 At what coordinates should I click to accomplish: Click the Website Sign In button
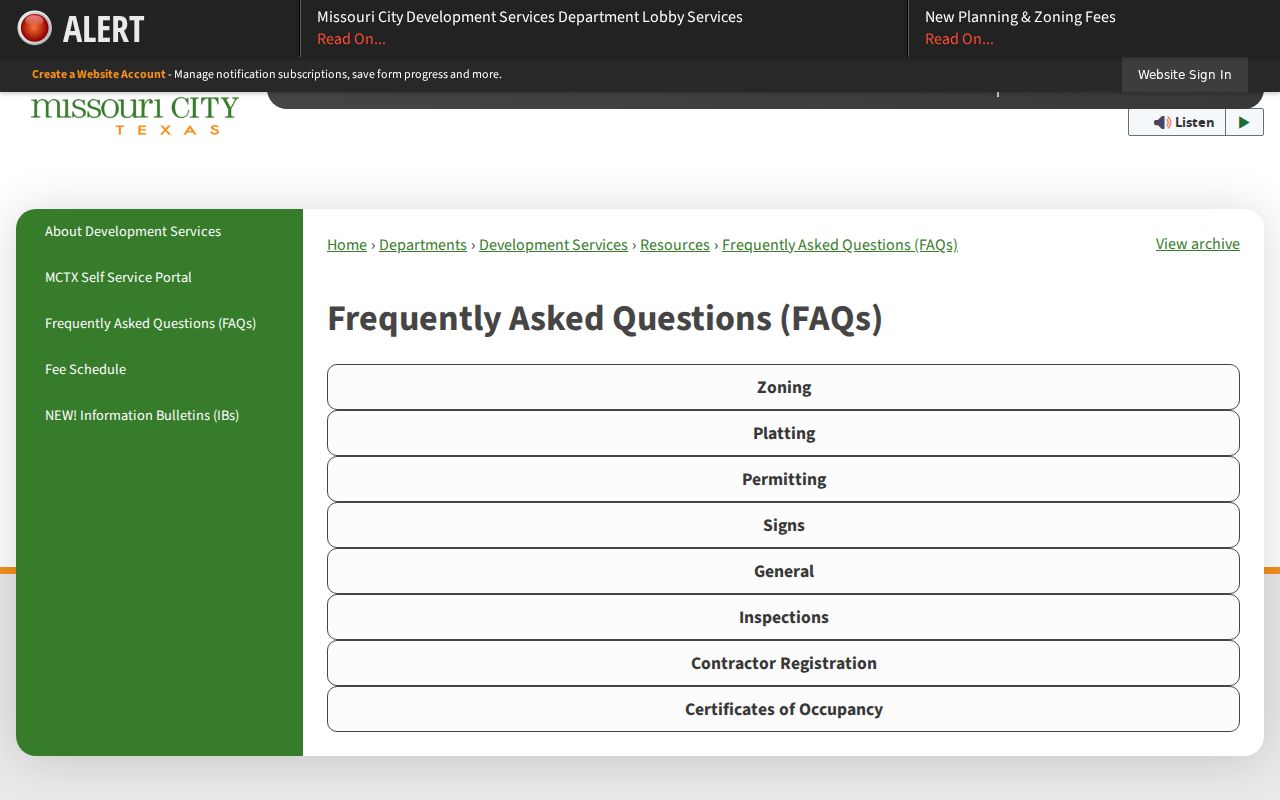point(1184,75)
